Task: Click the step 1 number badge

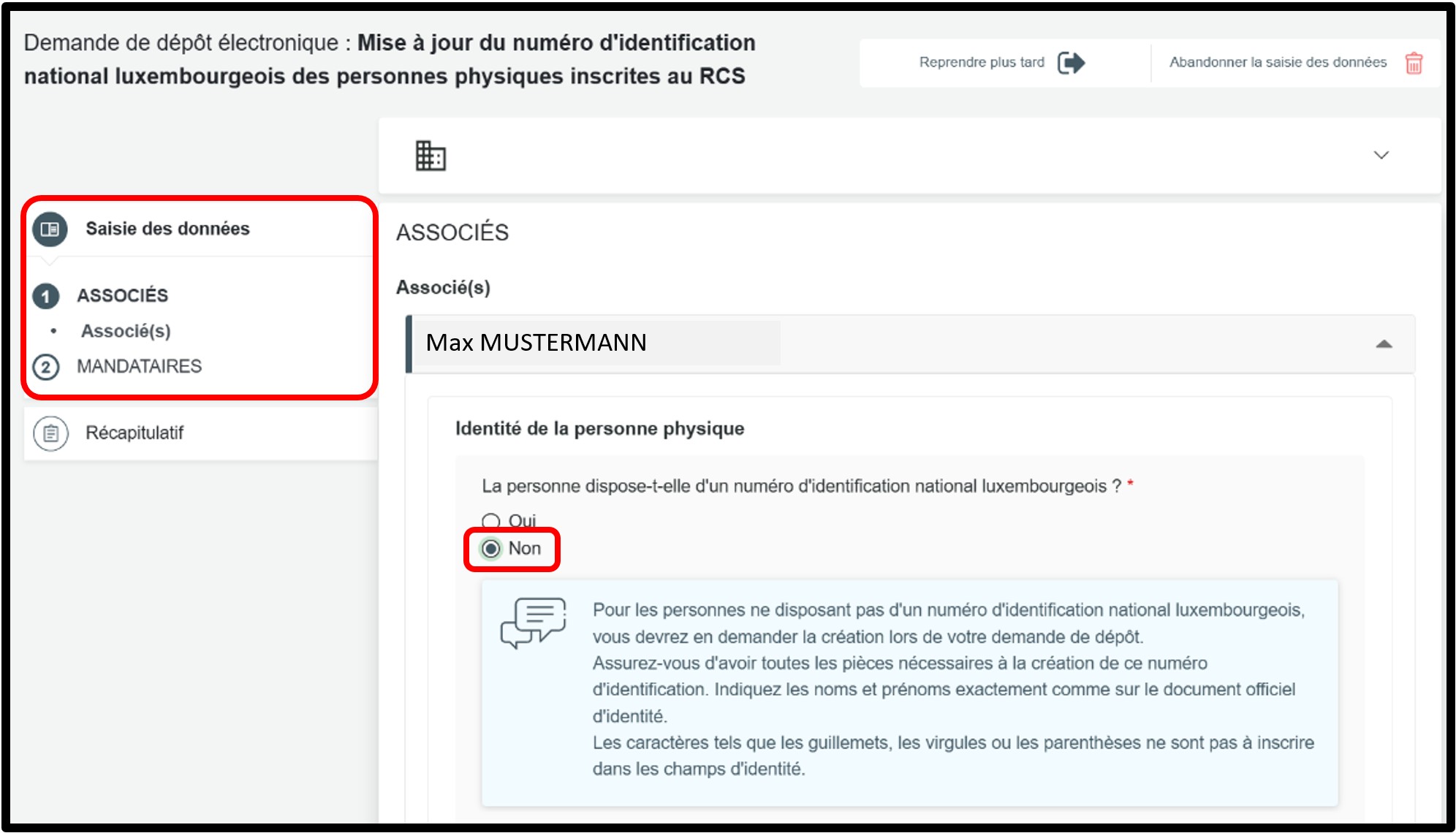Action: coord(46,296)
